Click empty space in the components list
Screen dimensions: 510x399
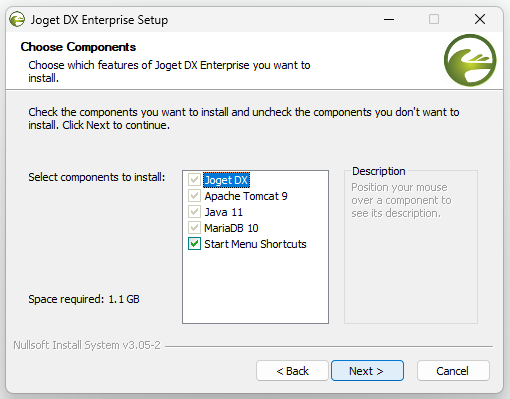(x=255, y=287)
